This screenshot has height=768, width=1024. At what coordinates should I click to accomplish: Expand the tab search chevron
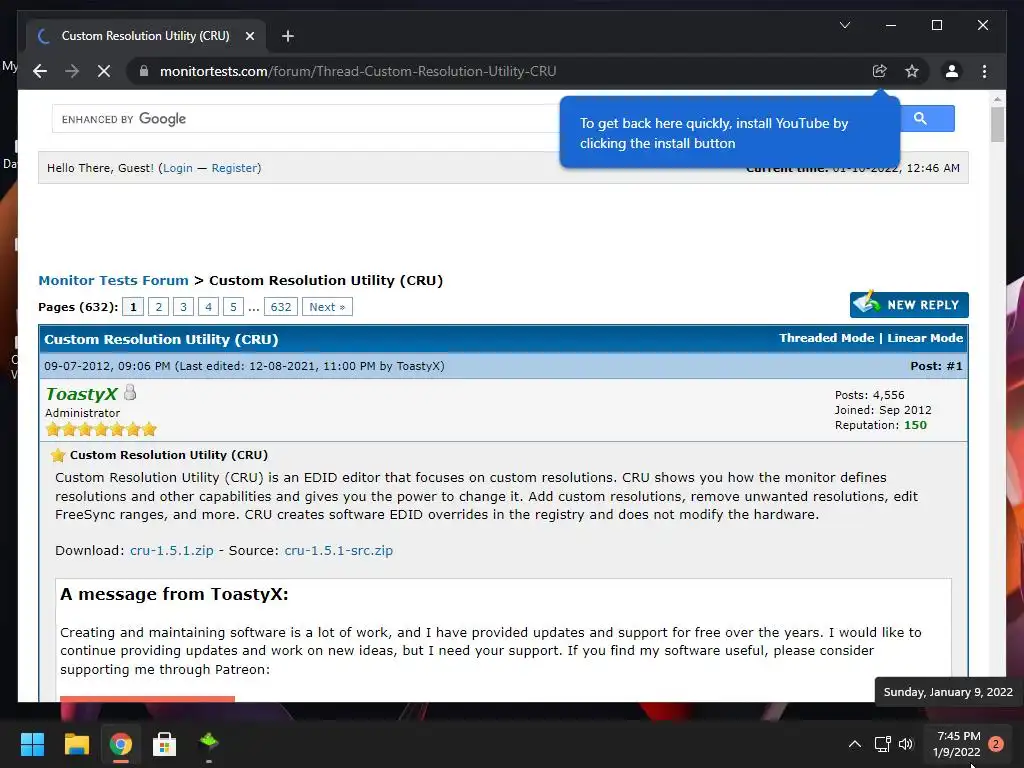844,25
